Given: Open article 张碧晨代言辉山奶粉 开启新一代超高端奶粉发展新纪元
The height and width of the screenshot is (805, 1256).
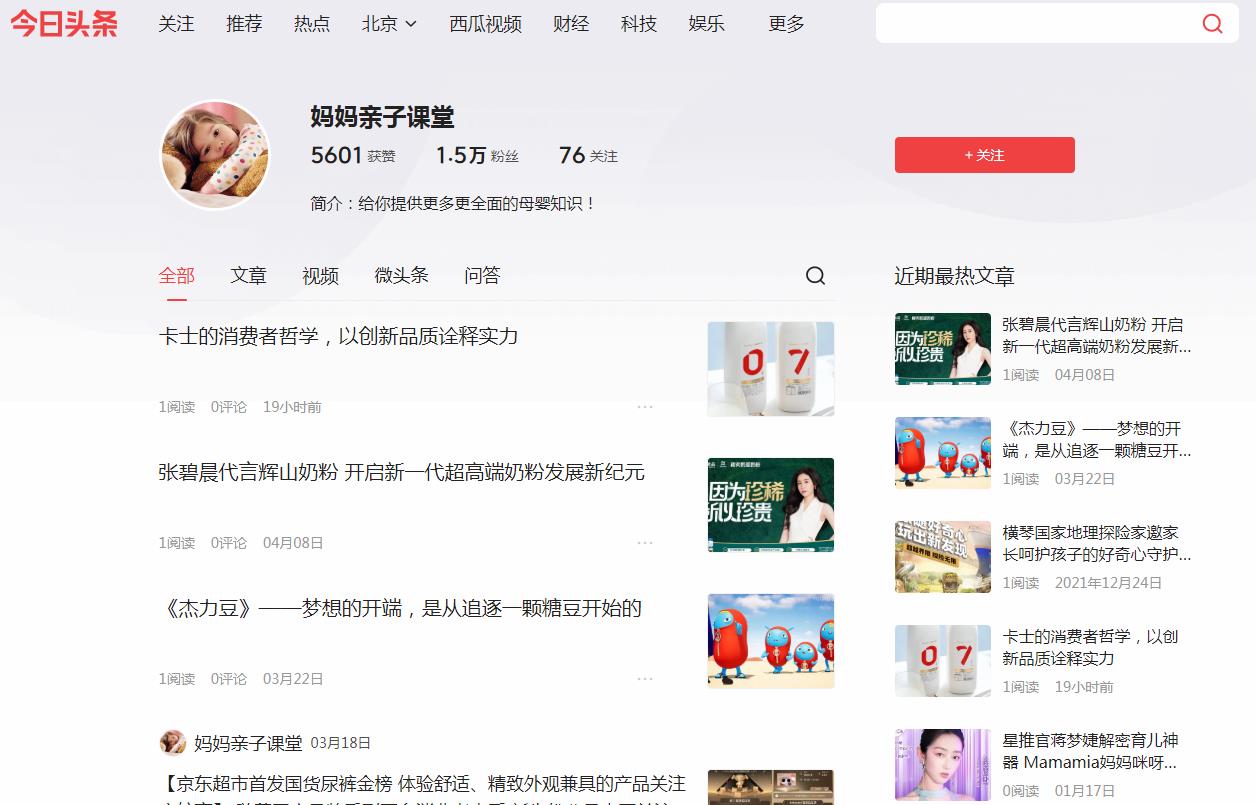Looking at the screenshot, I should point(401,472).
